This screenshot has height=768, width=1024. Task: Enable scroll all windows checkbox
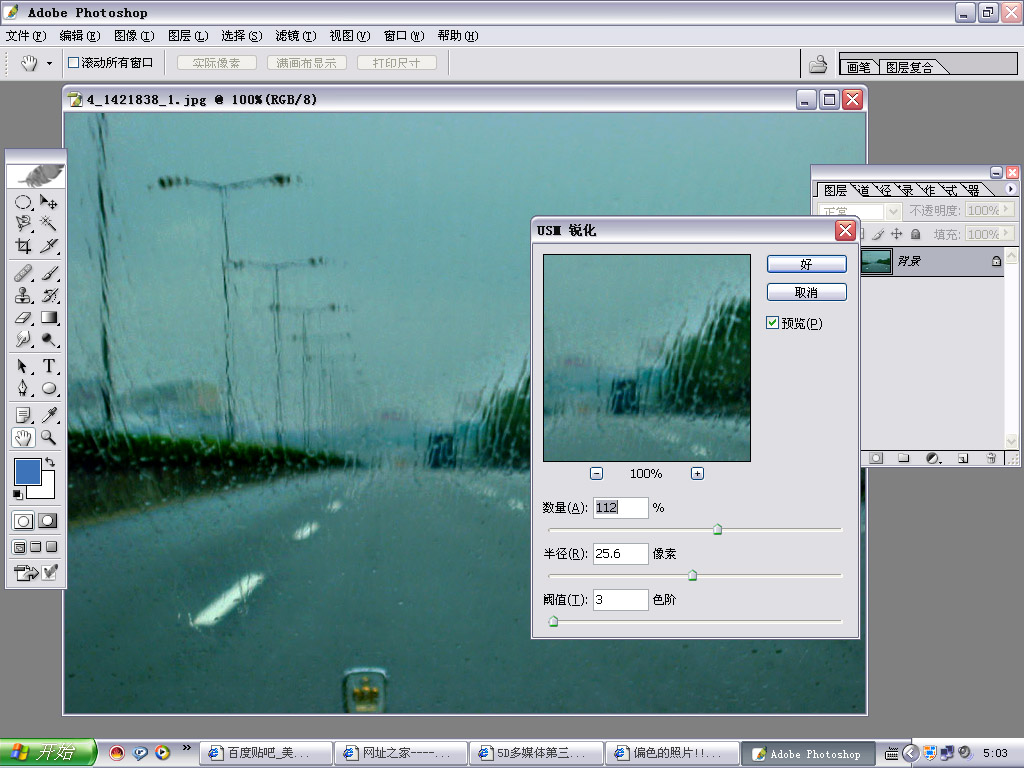click(x=74, y=63)
